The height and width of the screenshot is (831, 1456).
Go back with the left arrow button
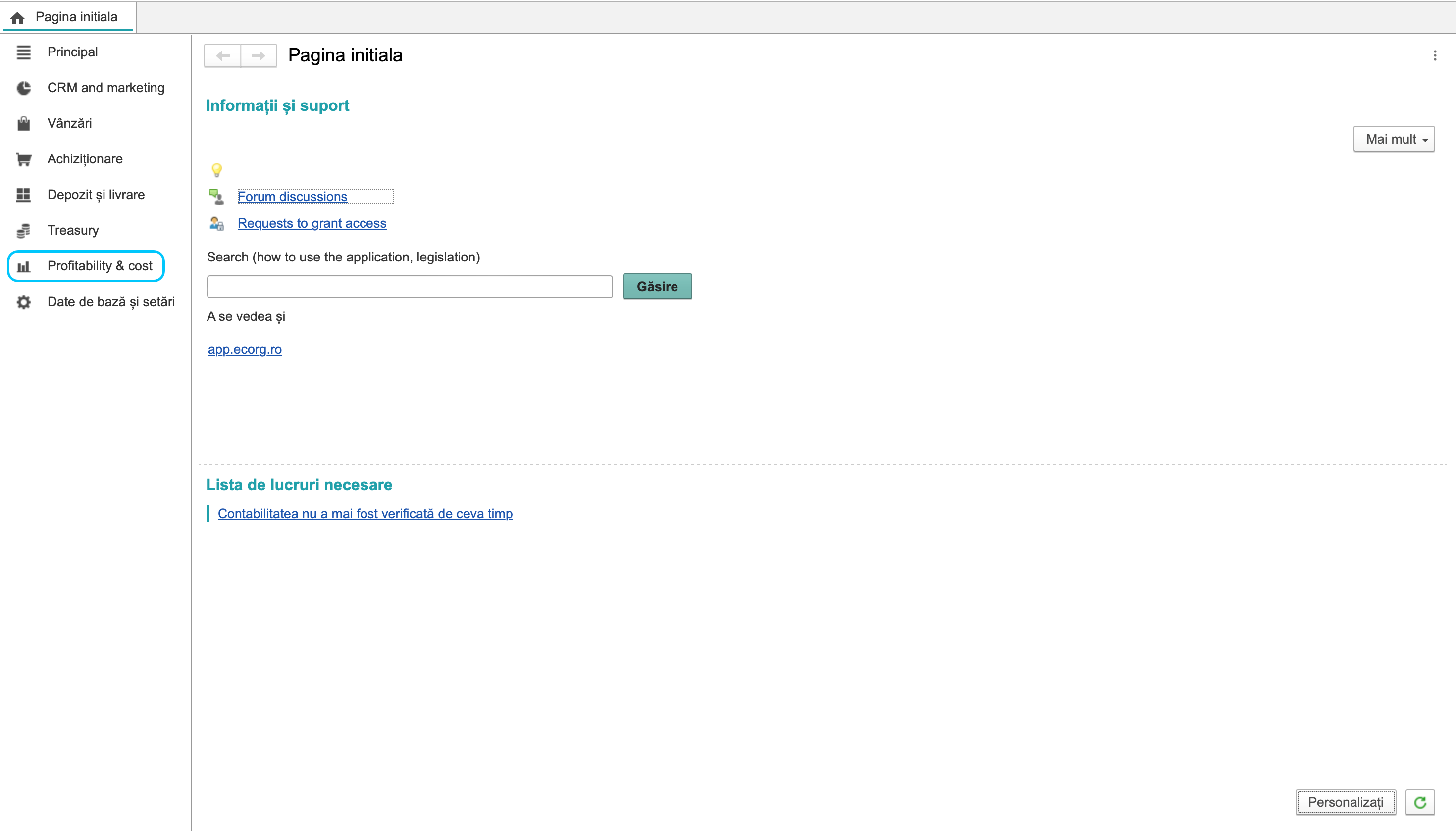(222, 56)
